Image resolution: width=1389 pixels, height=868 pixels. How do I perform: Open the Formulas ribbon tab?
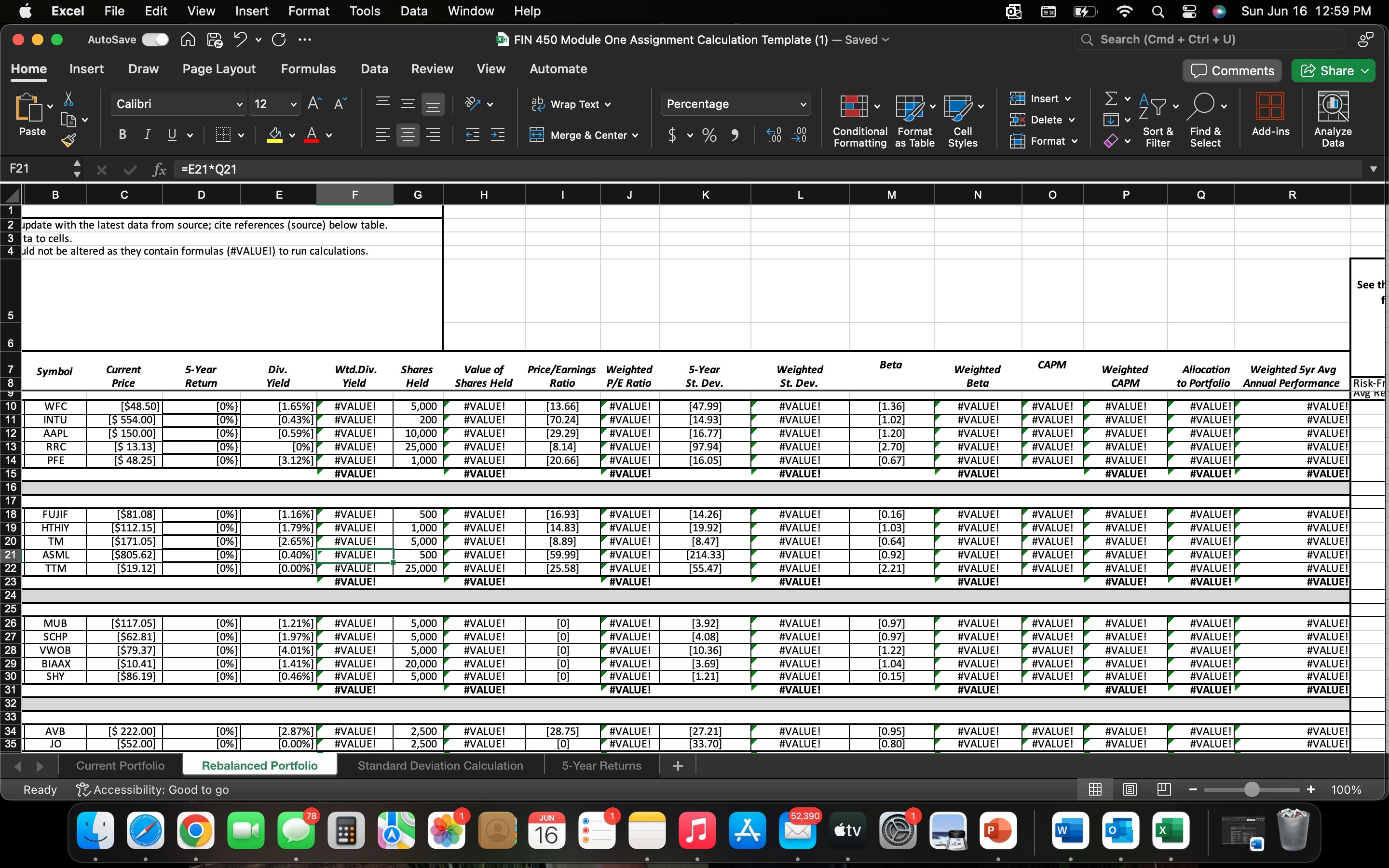pyautogui.click(x=308, y=69)
